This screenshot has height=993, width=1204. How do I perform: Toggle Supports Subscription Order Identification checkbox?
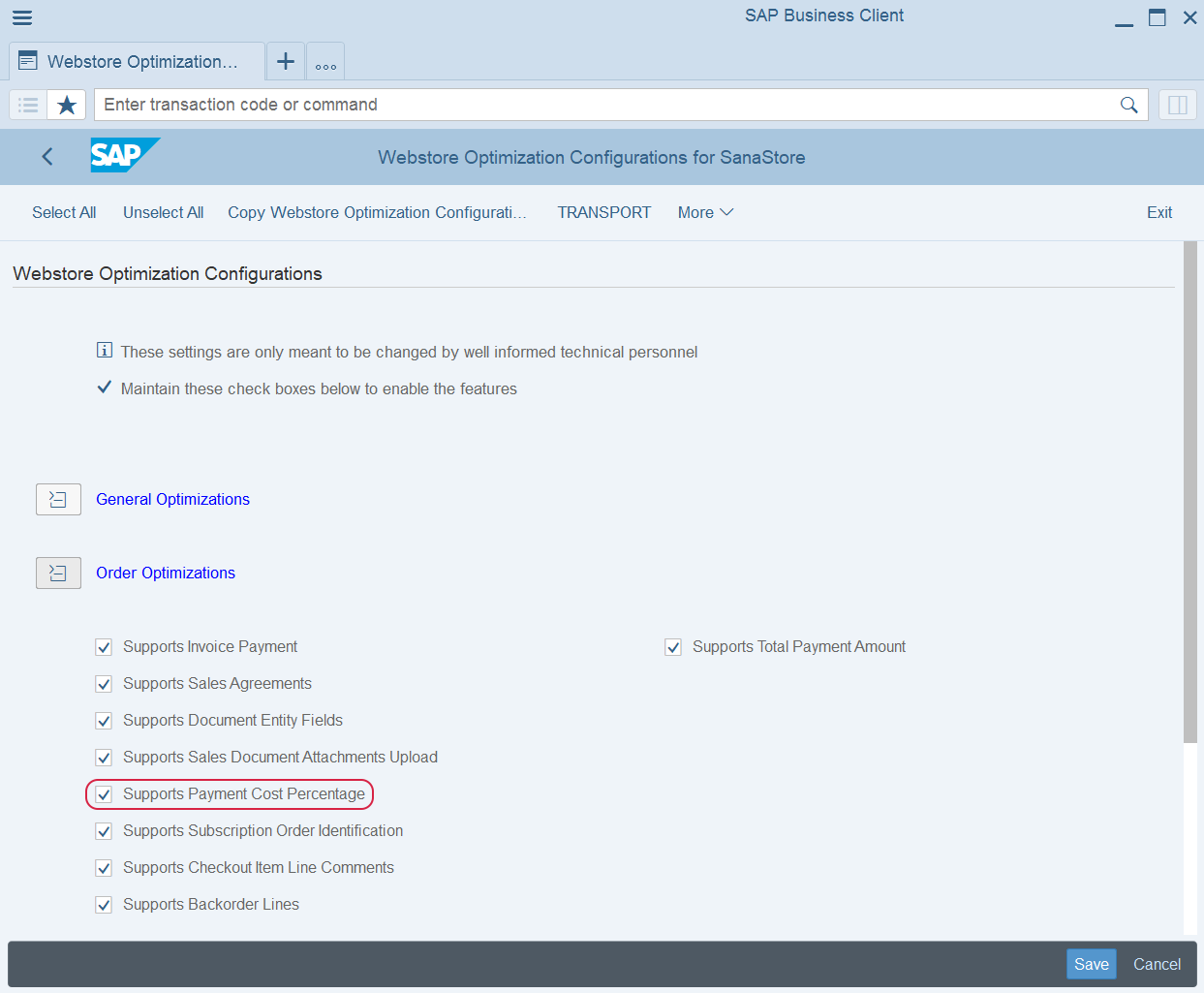104,831
